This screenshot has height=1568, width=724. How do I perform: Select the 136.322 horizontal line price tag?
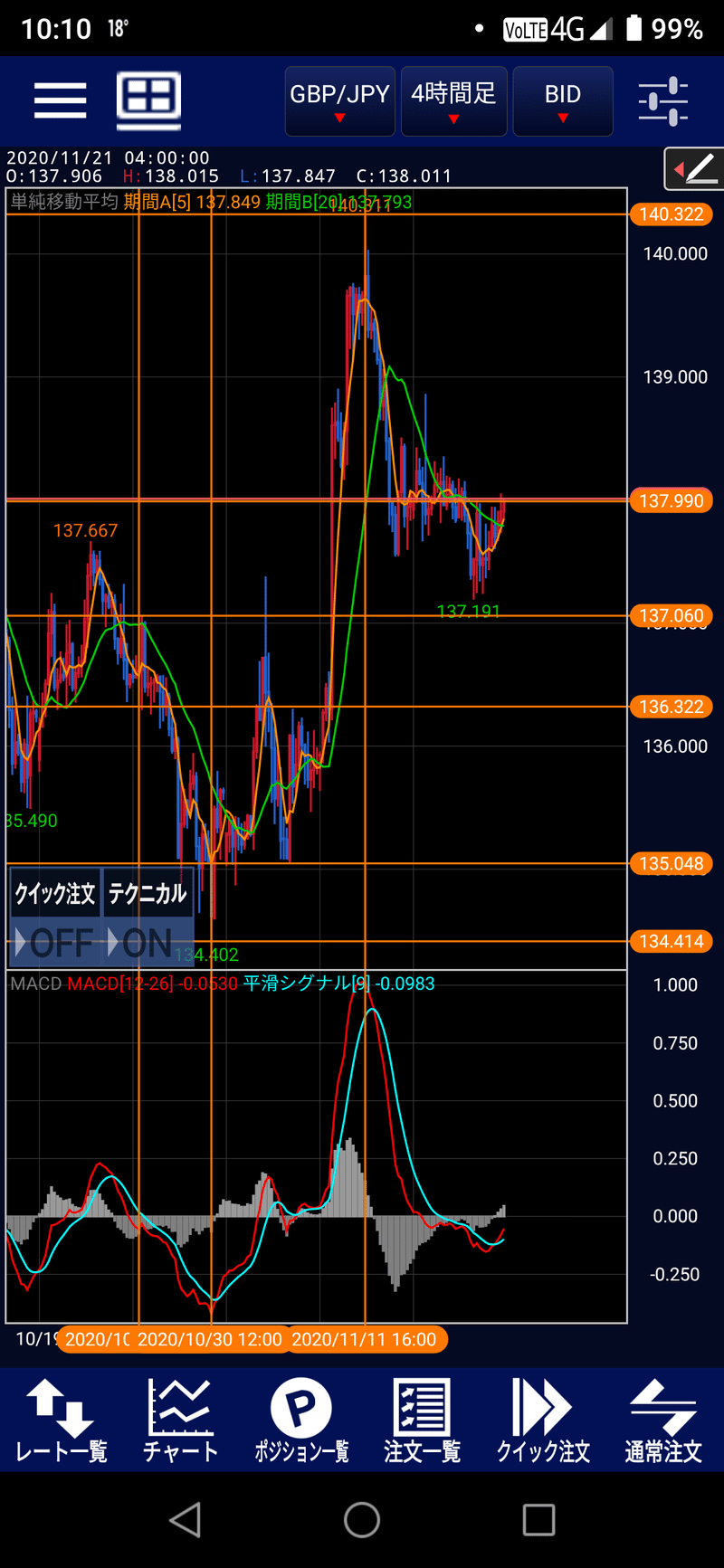(672, 707)
